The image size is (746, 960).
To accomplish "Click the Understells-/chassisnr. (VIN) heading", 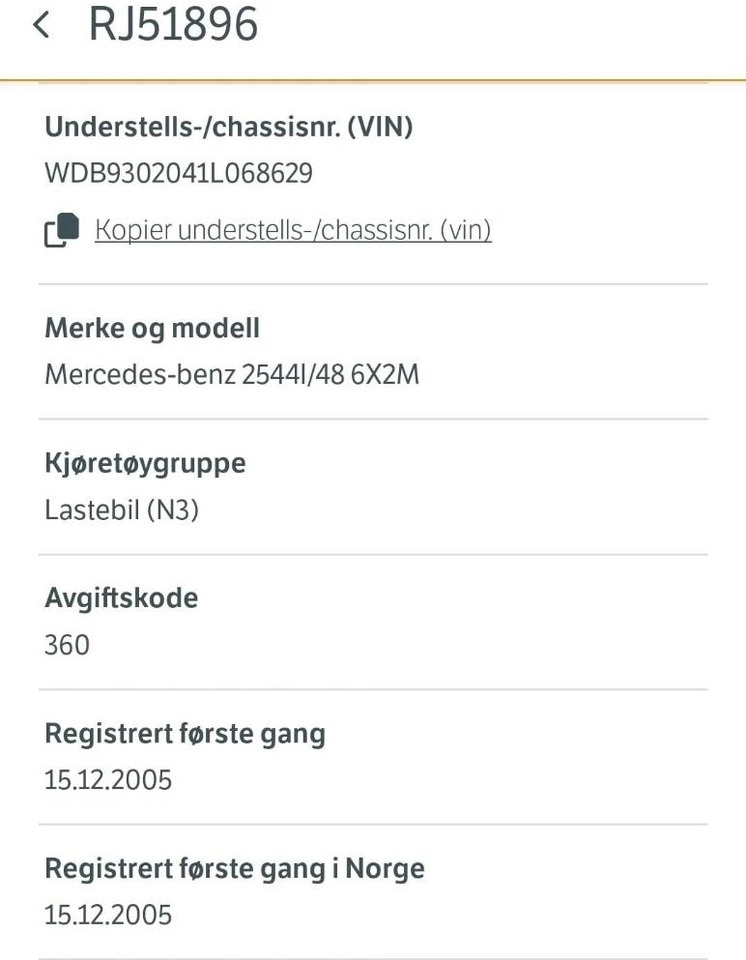I will [229, 127].
